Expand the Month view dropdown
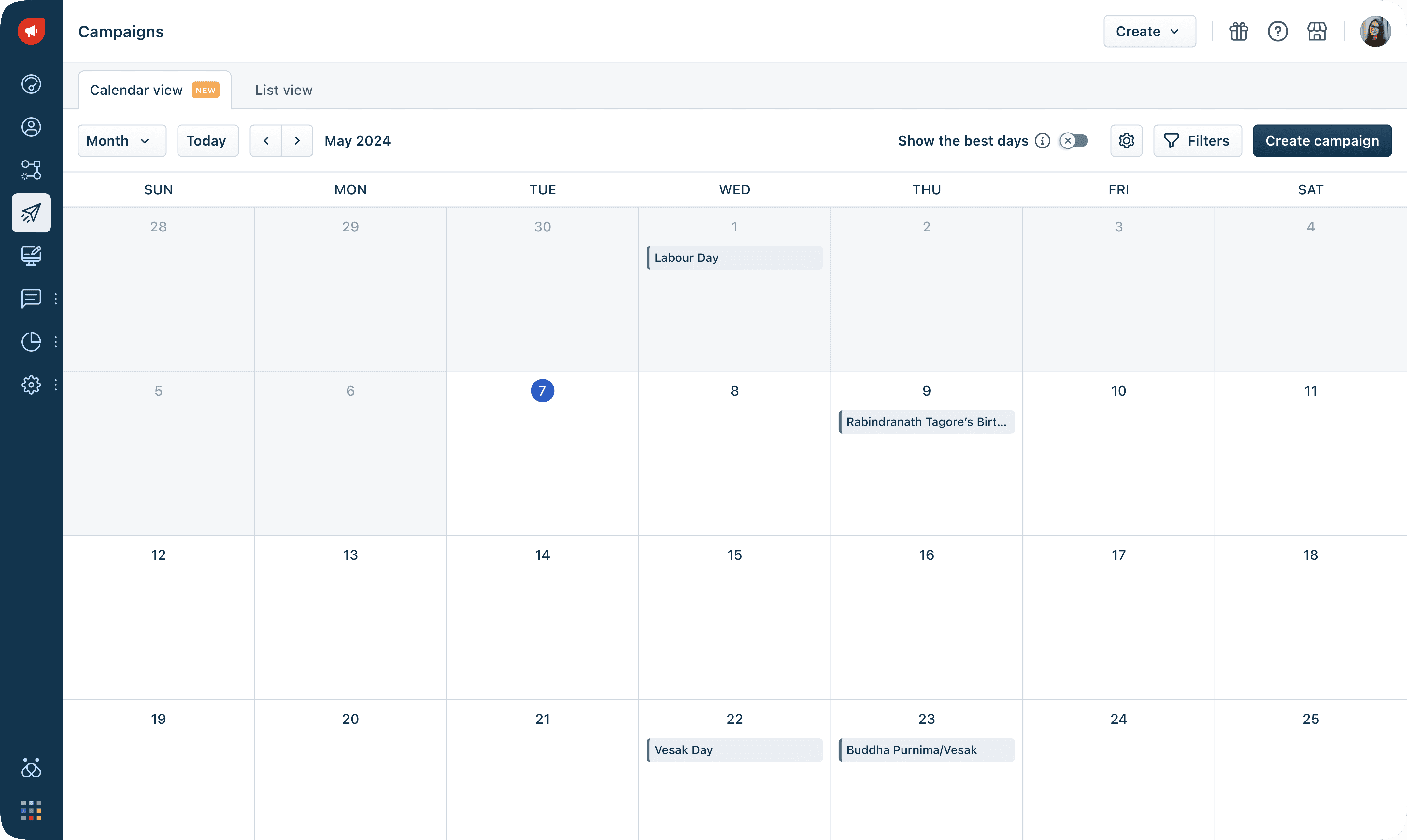Screen dimensions: 1407x840 121,140
